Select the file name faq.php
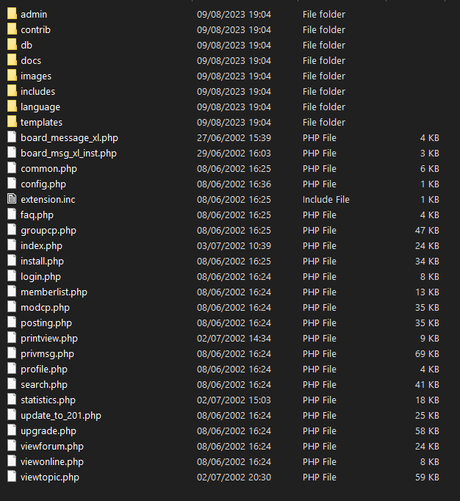Screen dimensions: 460x501 [37, 215]
